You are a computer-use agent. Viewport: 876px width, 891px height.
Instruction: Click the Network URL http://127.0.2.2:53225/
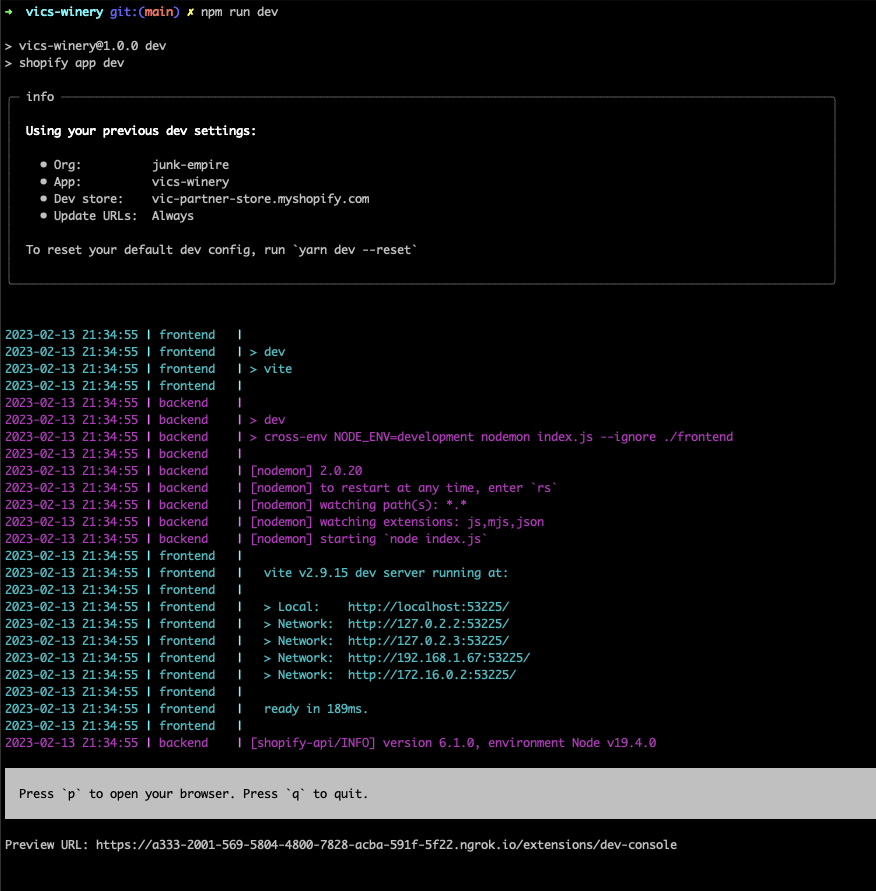pyautogui.click(x=428, y=624)
